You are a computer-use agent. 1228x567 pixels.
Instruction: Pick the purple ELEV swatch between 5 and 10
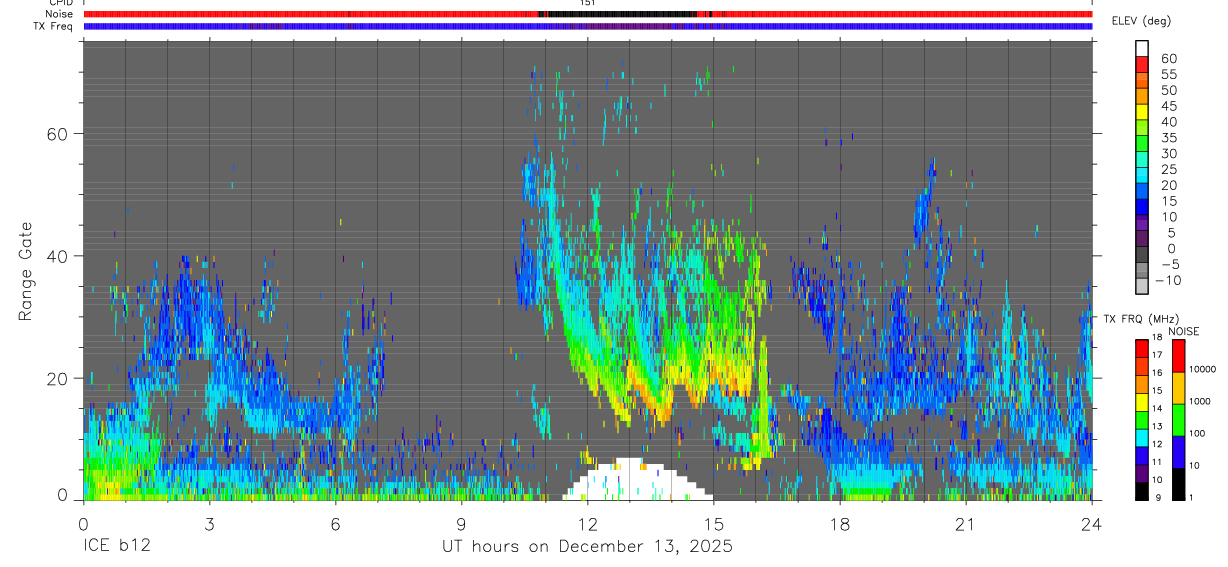(1142, 224)
